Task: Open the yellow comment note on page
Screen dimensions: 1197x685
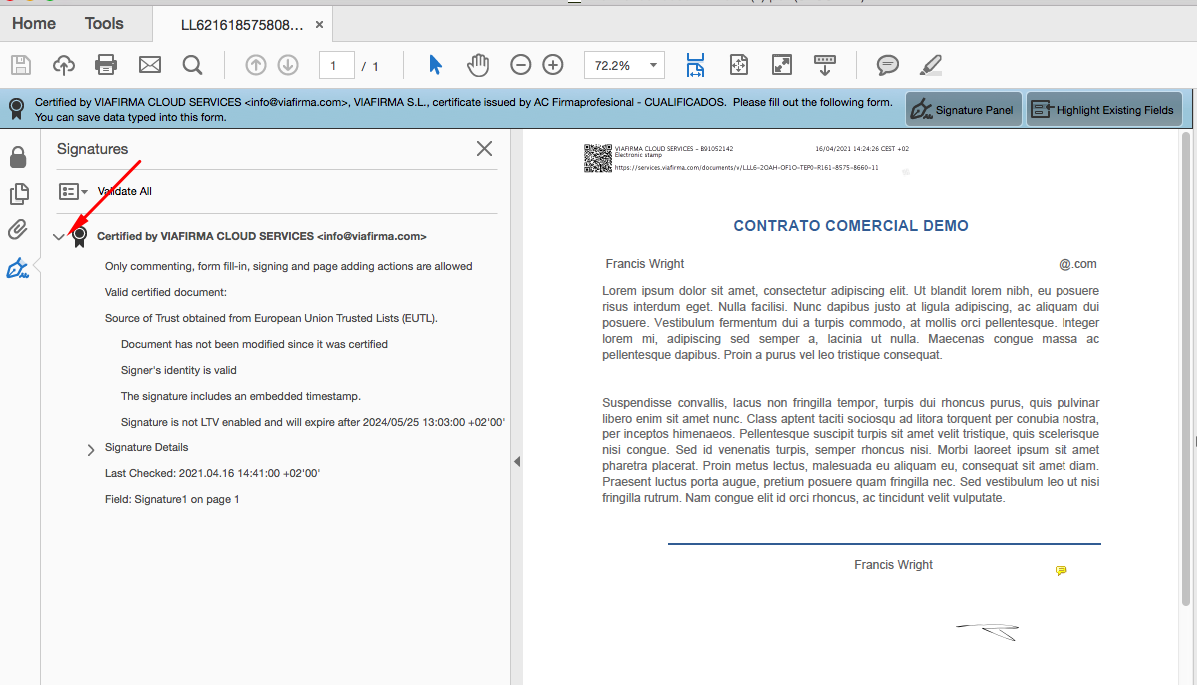Action: 1061,570
